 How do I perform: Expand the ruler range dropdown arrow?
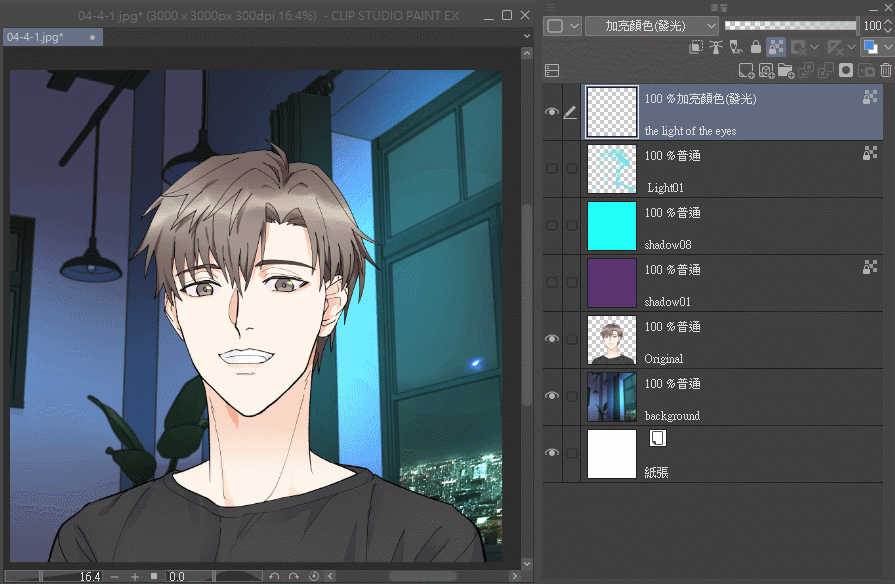[851, 47]
